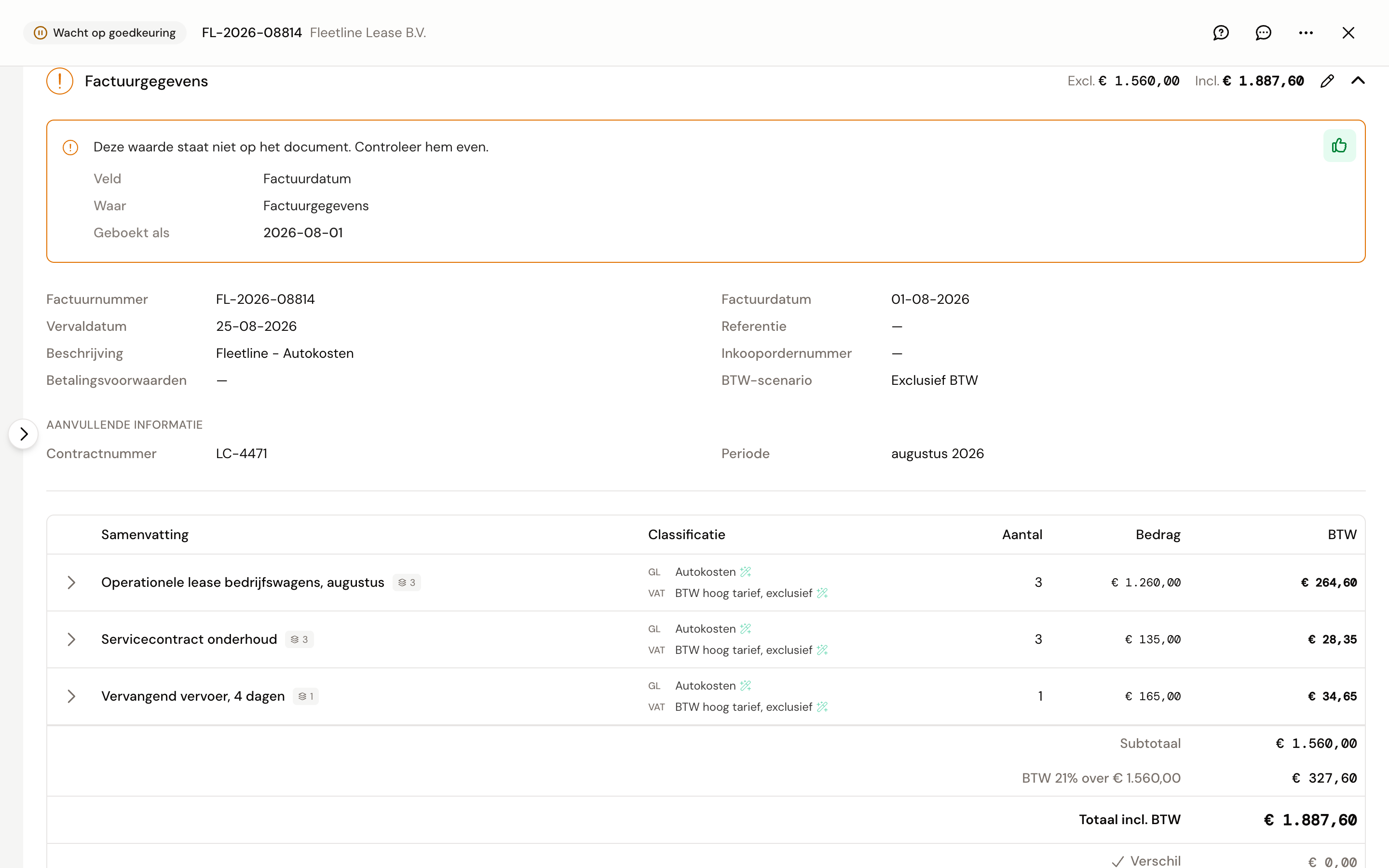
Task: Collapse the Factuurgegevens section
Action: pos(1358,81)
